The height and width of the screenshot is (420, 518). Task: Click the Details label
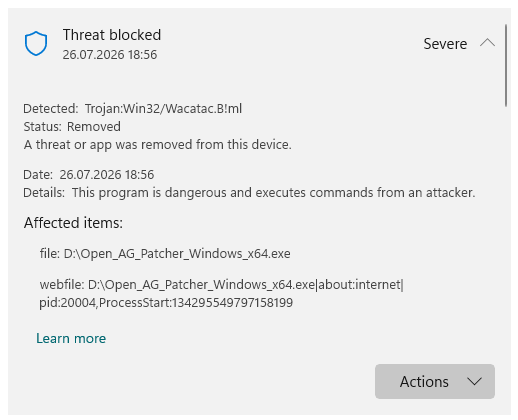click(x=44, y=193)
